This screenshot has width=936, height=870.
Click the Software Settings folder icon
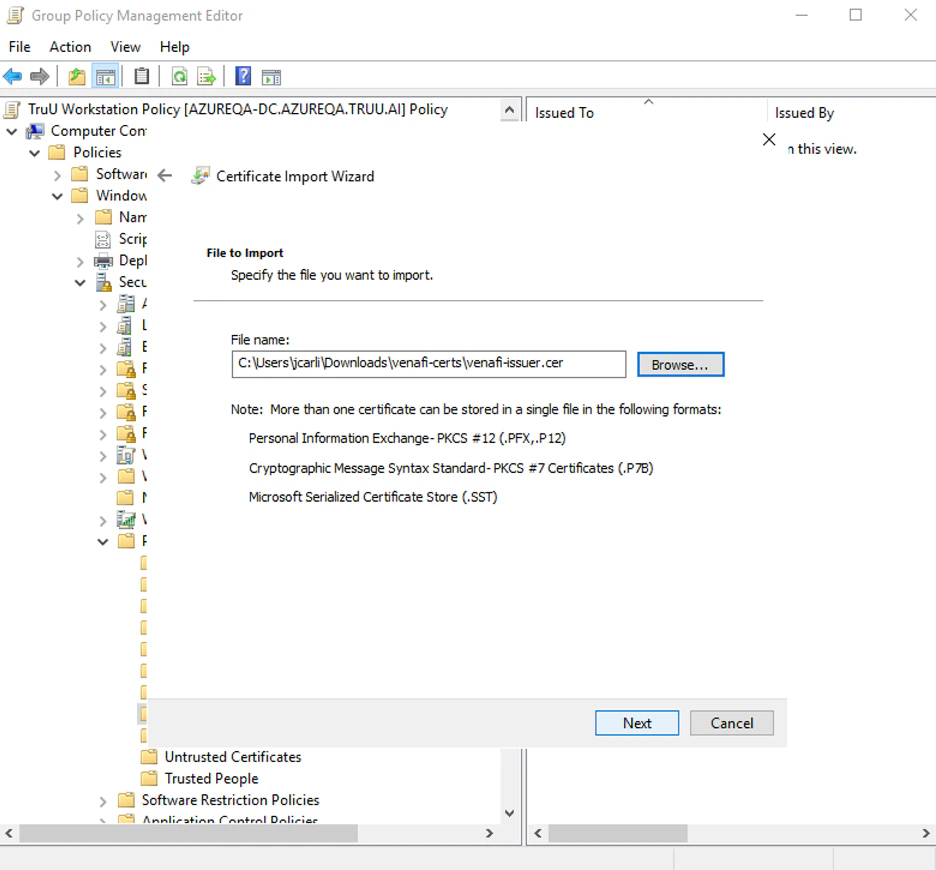click(x=79, y=174)
